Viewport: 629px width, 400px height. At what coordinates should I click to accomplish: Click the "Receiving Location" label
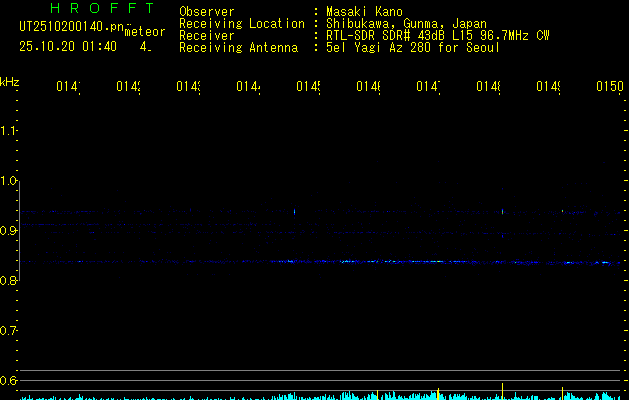pyautogui.click(x=242, y=24)
